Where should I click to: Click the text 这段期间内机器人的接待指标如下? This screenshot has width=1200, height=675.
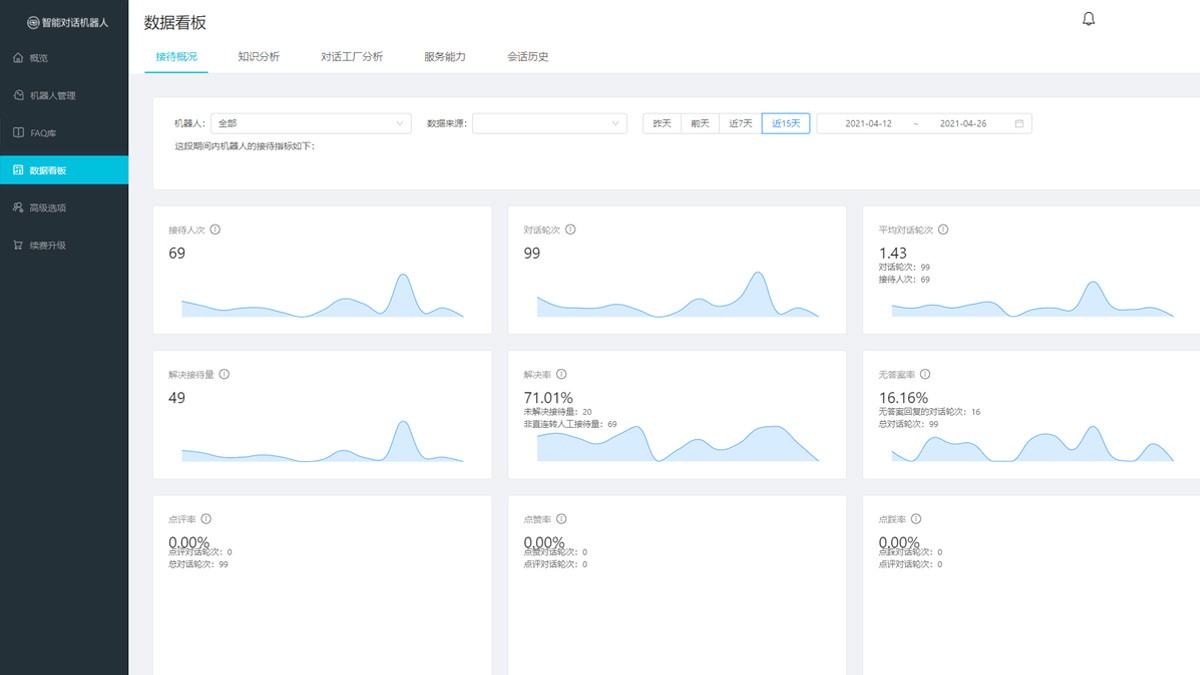[x=245, y=146]
